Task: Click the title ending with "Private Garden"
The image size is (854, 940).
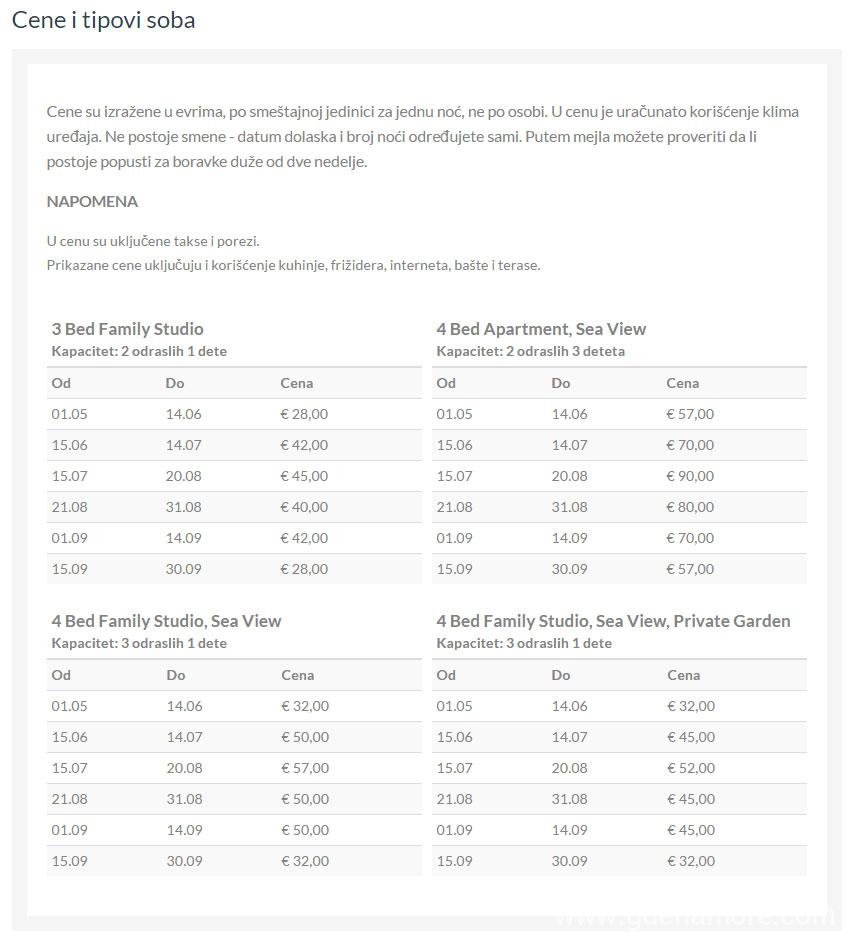Action: click(613, 621)
